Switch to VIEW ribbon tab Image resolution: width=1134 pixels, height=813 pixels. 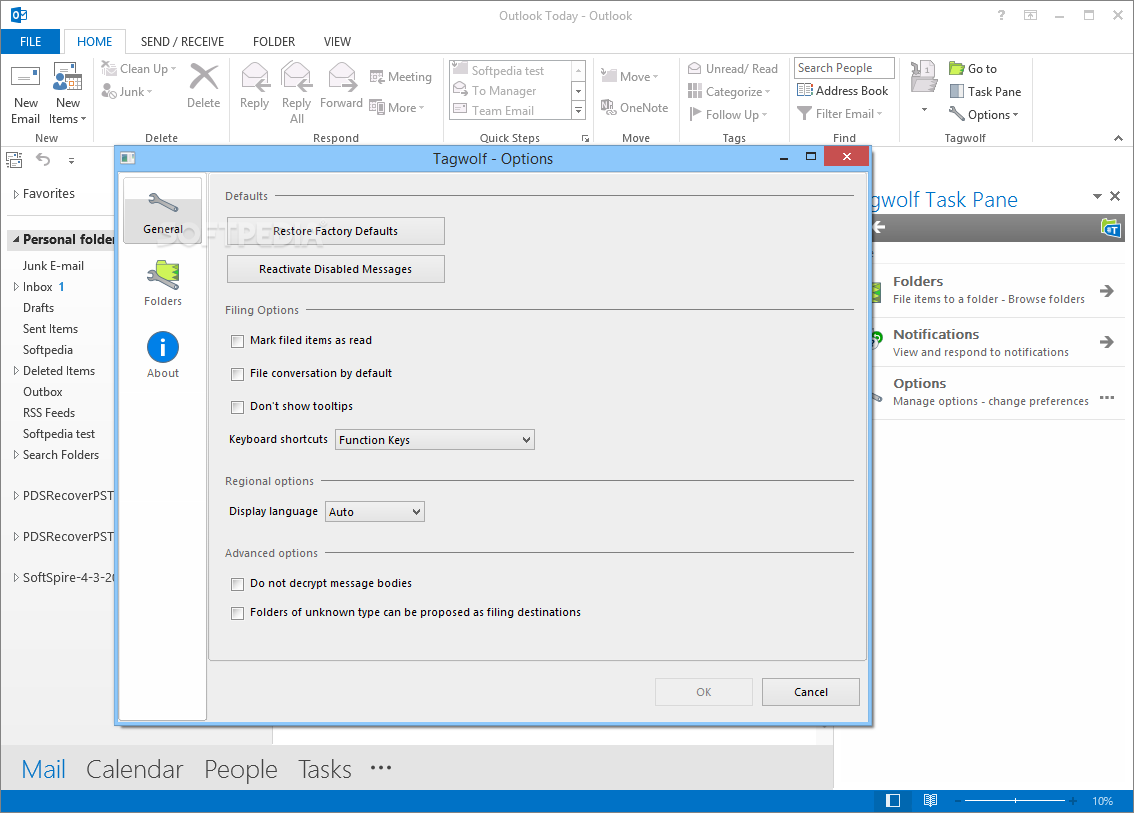pyautogui.click(x=337, y=42)
